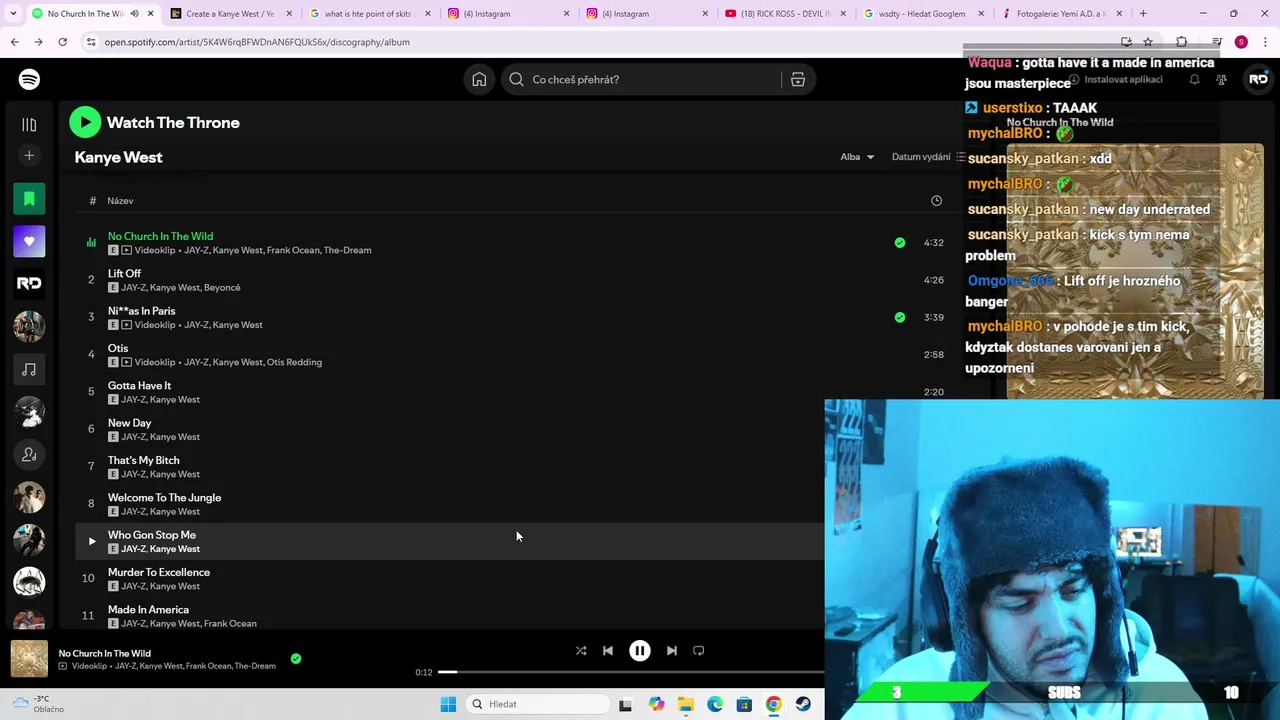The image size is (1280, 720).
Task: Select the New Day track
Action: 129,423
